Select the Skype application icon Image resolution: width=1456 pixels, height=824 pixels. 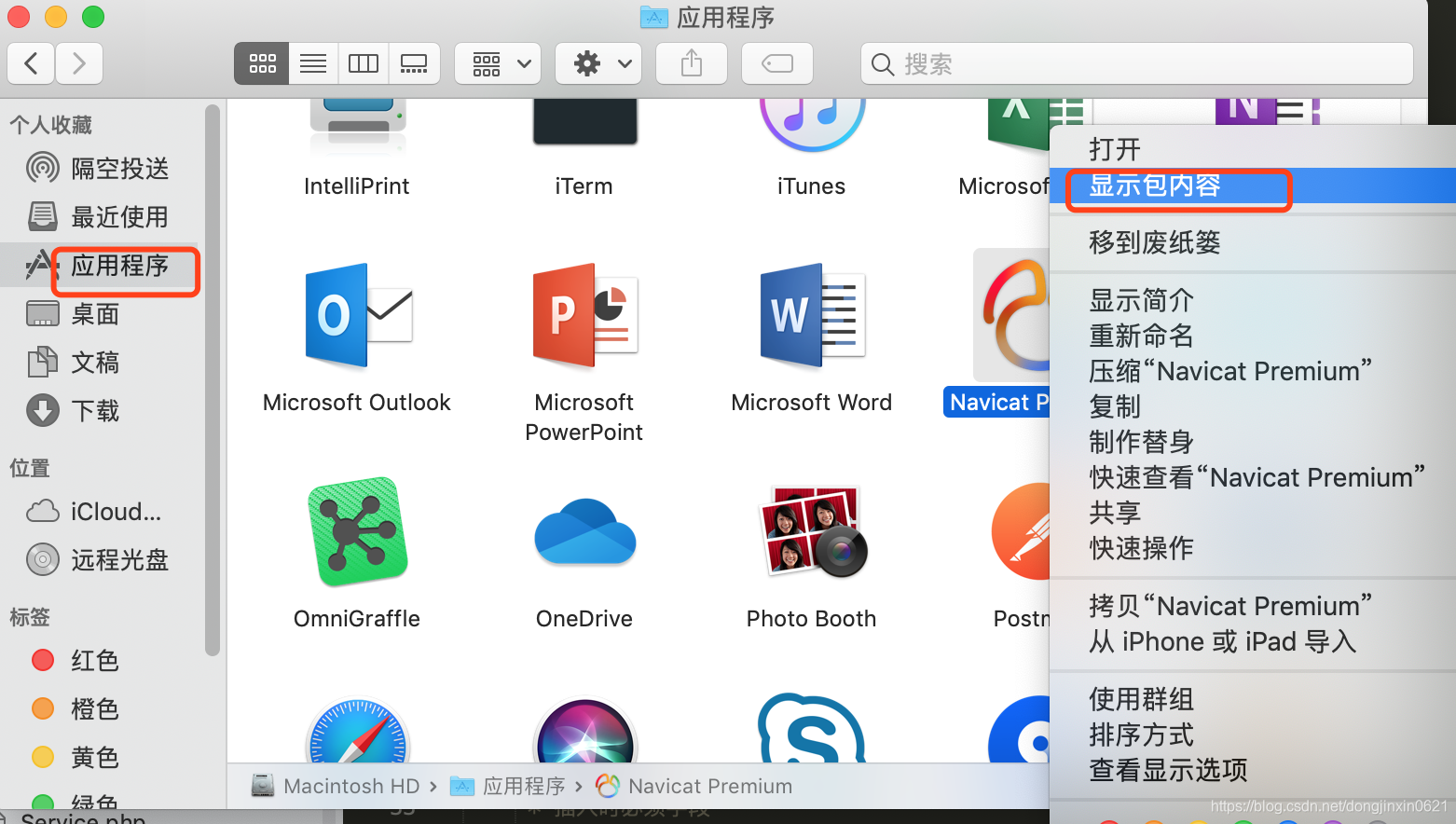point(812,728)
